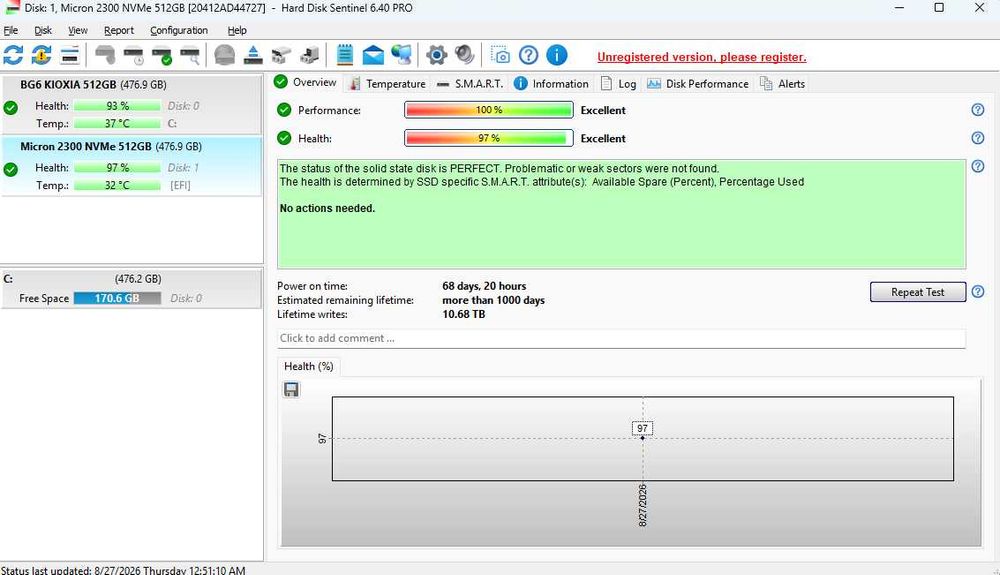Click the floppy disk save icon above graph

[x=291, y=389]
